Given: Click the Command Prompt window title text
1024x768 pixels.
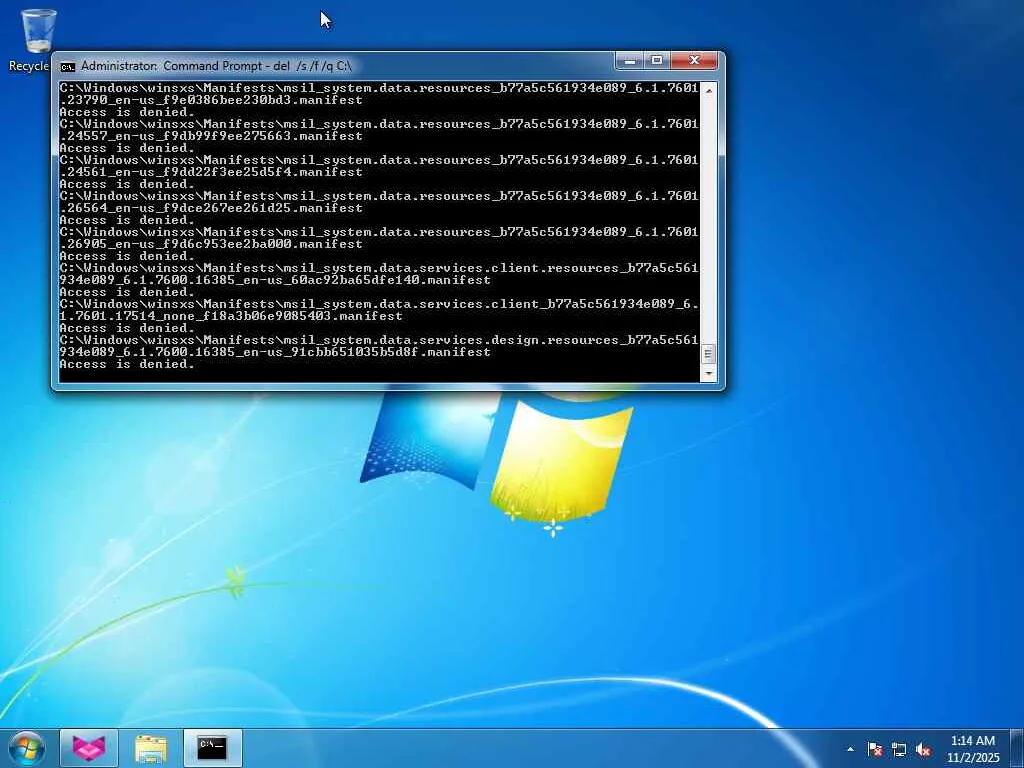Looking at the screenshot, I should click(x=216, y=66).
